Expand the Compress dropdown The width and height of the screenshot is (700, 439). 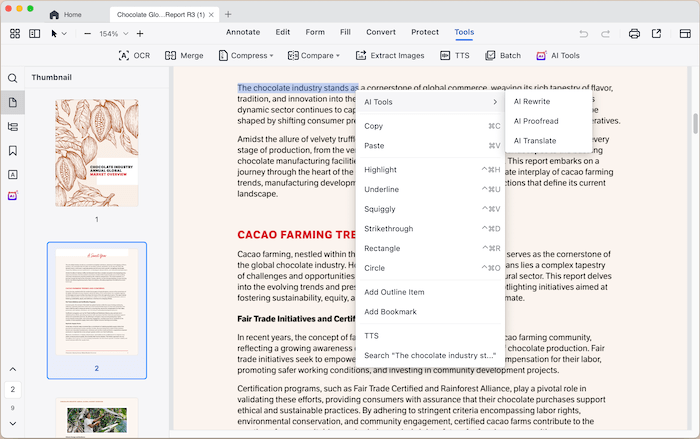coord(243,56)
